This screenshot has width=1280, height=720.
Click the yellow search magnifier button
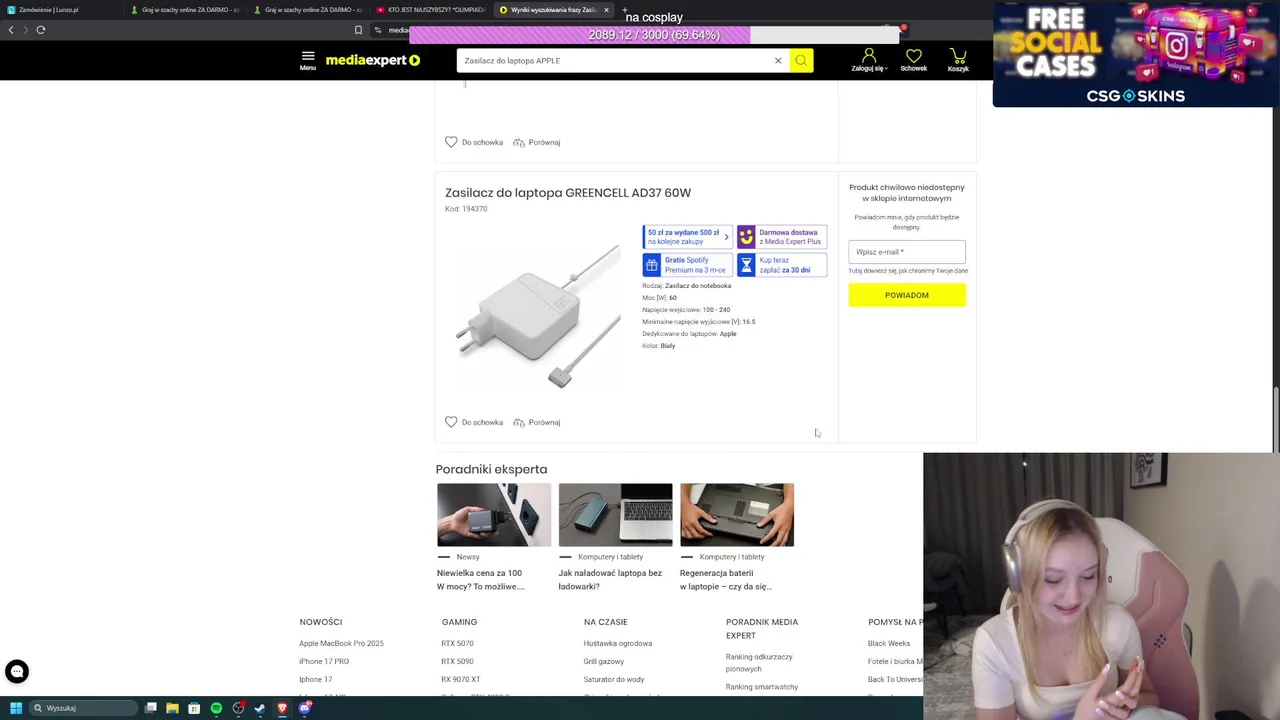(x=801, y=61)
